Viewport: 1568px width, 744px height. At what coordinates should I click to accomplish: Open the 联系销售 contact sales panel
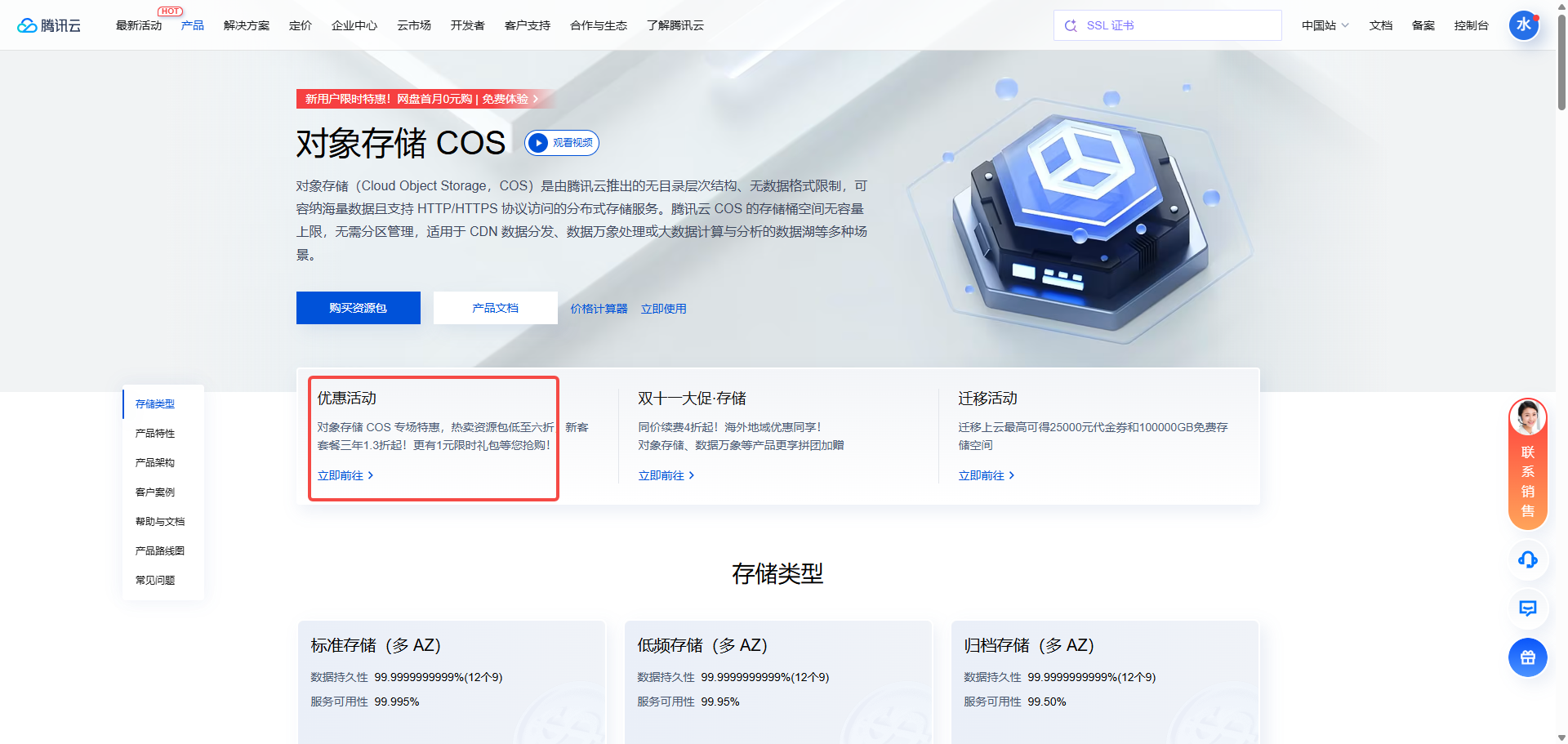[x=1527, y=471]
